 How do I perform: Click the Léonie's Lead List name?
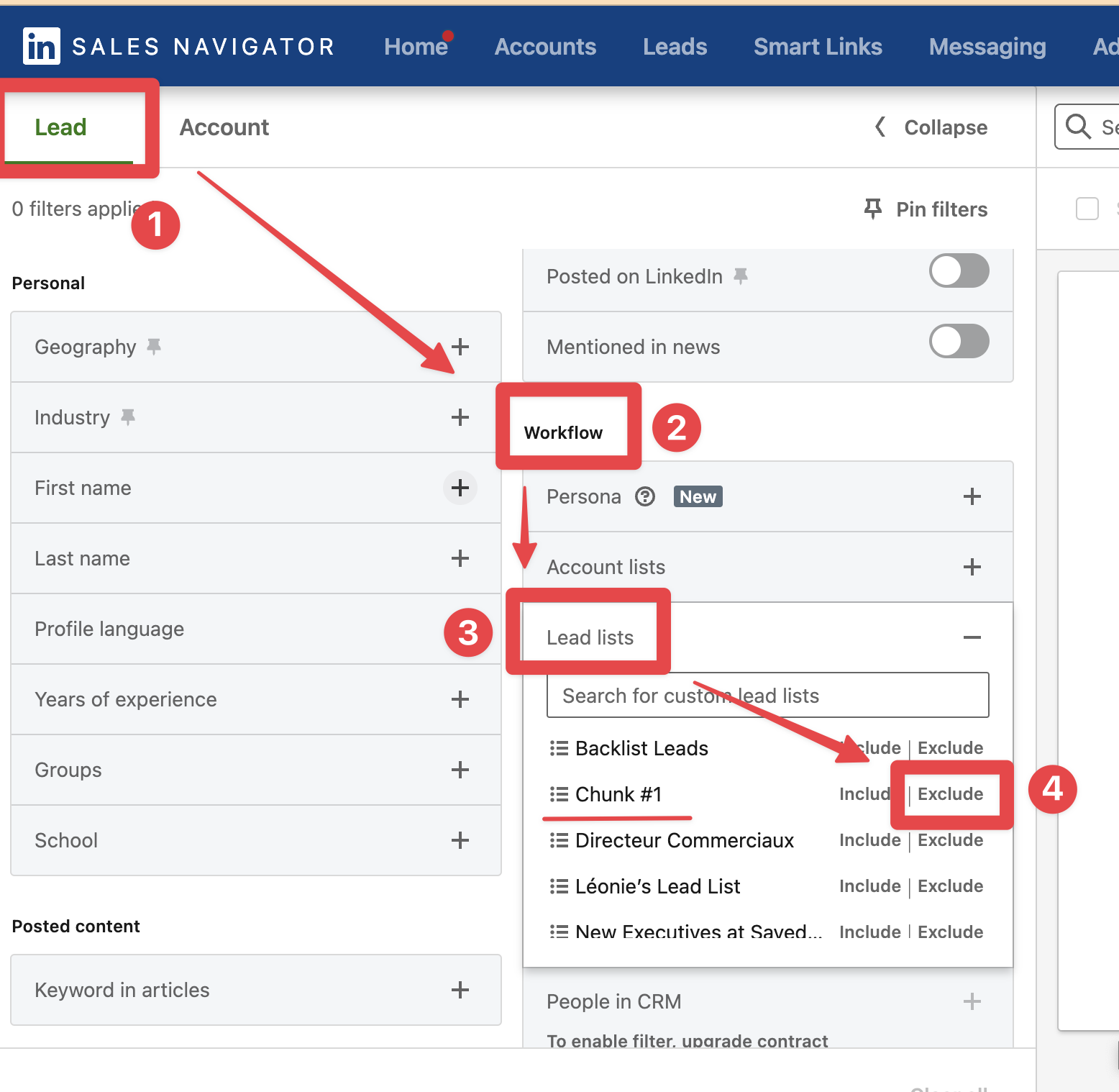[x=657, y=886]
